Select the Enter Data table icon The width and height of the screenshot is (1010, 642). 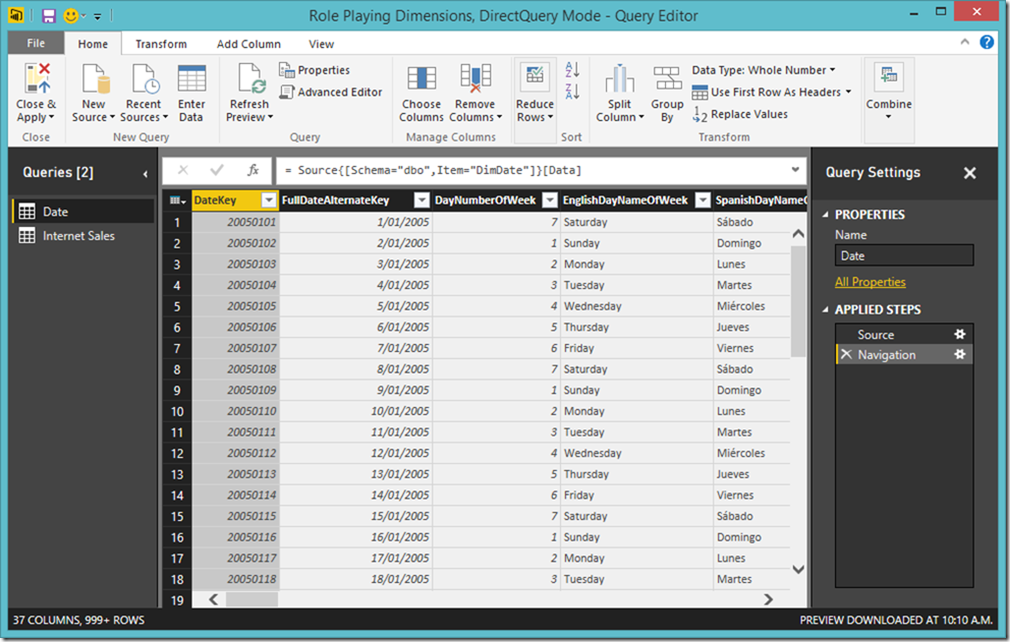pyautogui.click(x=191, y=79)
